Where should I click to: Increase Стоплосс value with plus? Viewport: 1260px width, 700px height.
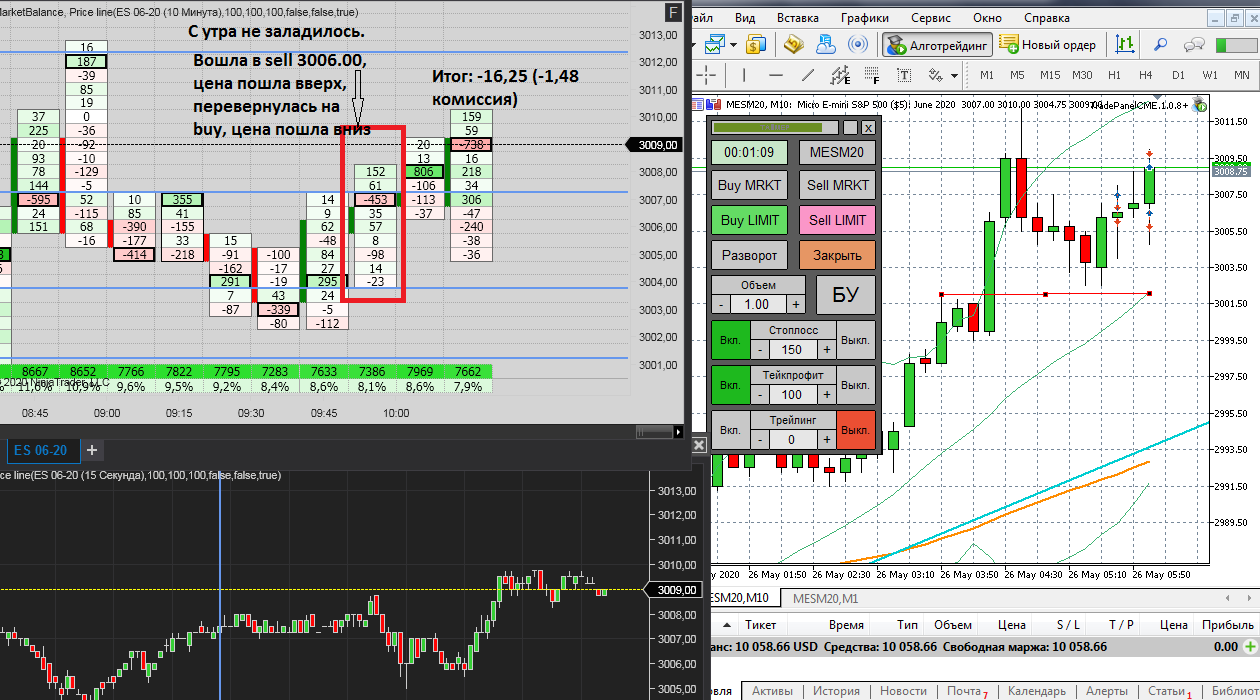click(827, 350)
